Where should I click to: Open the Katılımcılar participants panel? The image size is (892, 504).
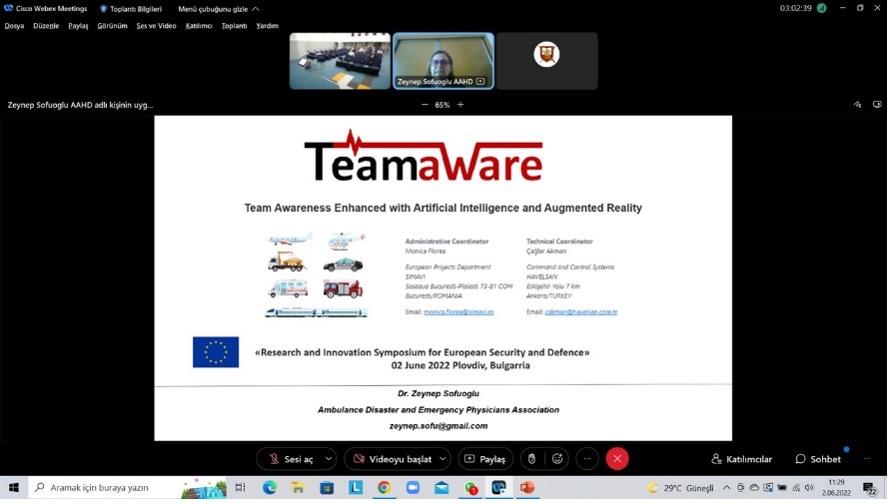click(x=742, y=459)
